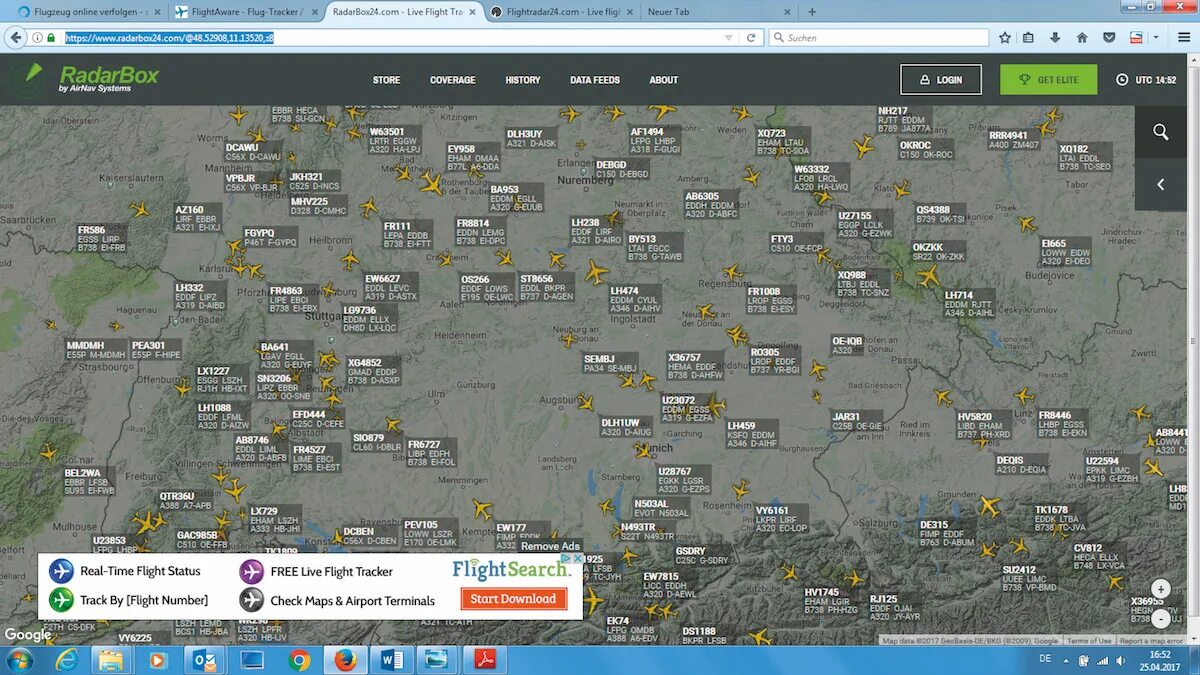The height and width of the screenshot is (675, 1200).
Task: Click the UTC 14:52 clock display
Action: coord(1147,80)
